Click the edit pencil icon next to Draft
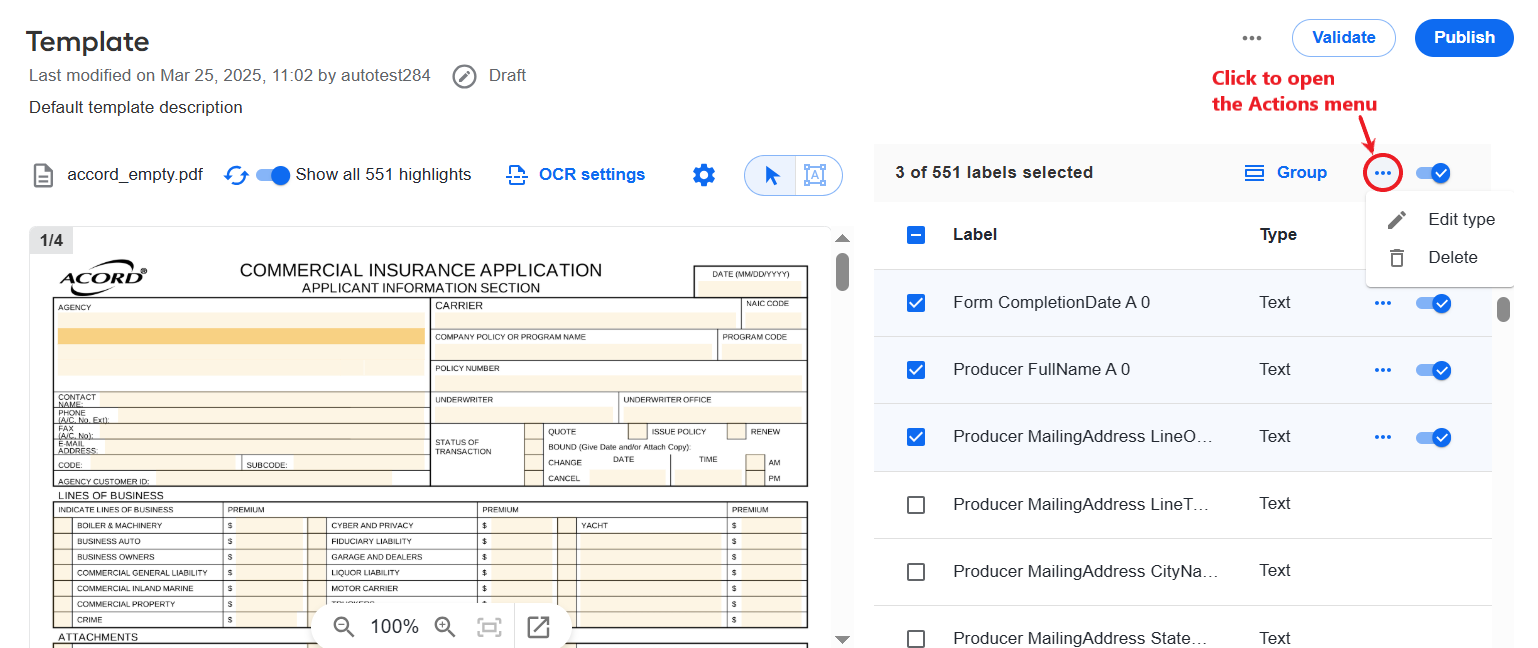Image resolution: width=1538 pixels, height=648 pixels. click(464, 76)
